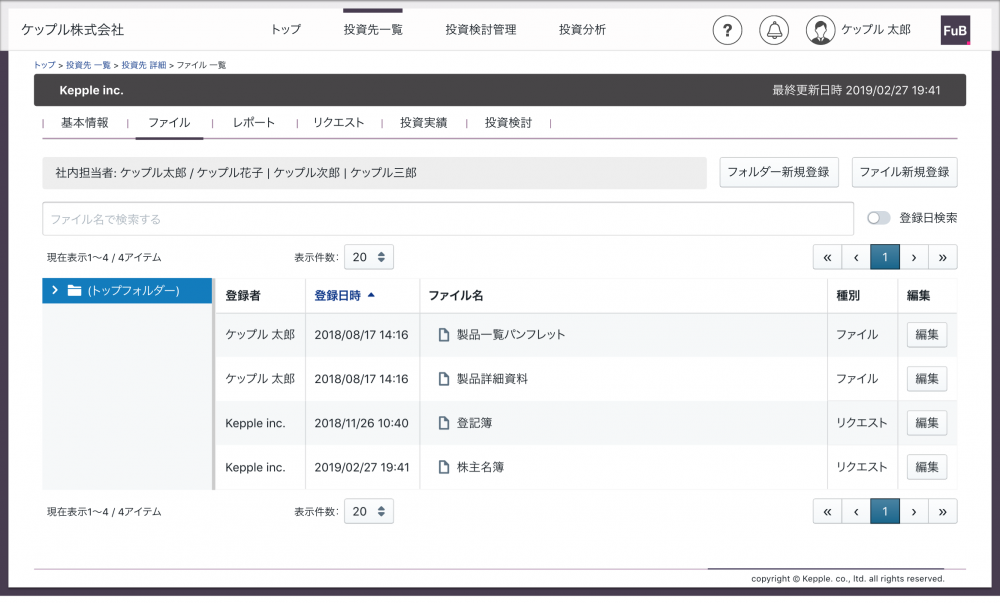Click the フォルダー新規登録 button
The width and height of the screenshot is (1000, 603).
pyautogui.click(x=778, y=172)
